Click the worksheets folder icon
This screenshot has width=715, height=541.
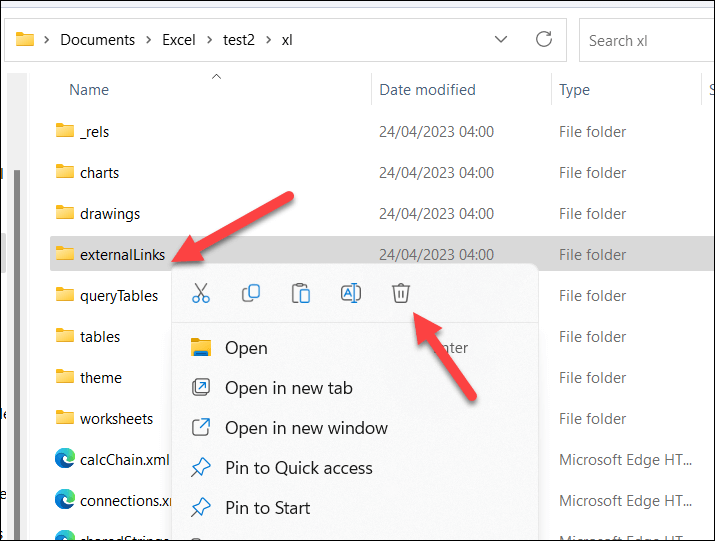(65, 417)
